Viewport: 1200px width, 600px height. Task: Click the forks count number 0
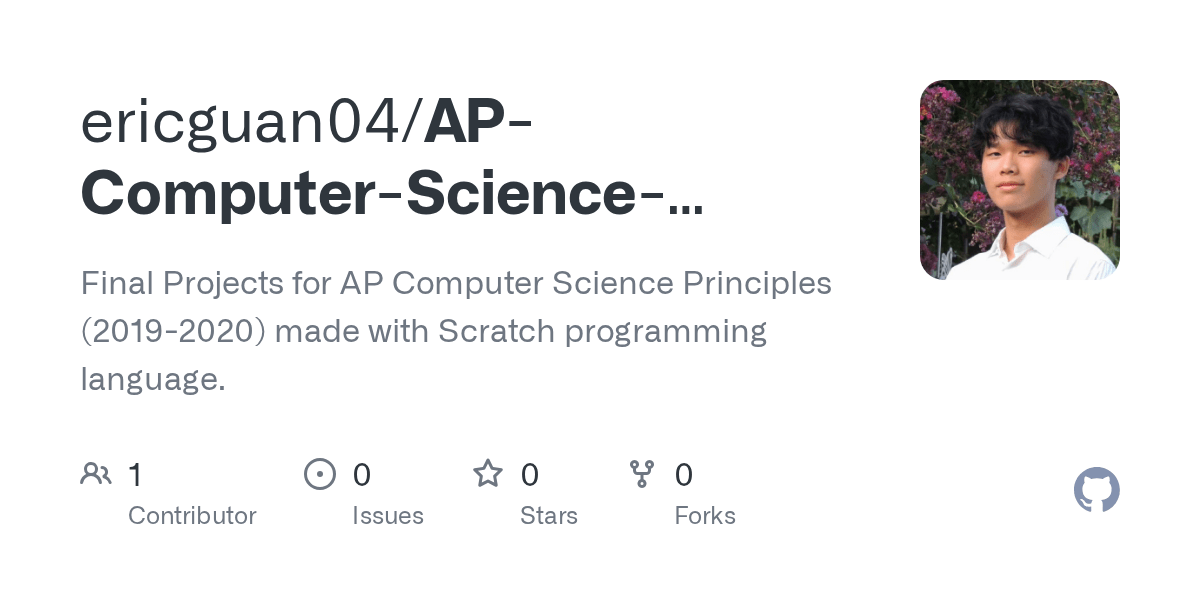coord(684,474)
